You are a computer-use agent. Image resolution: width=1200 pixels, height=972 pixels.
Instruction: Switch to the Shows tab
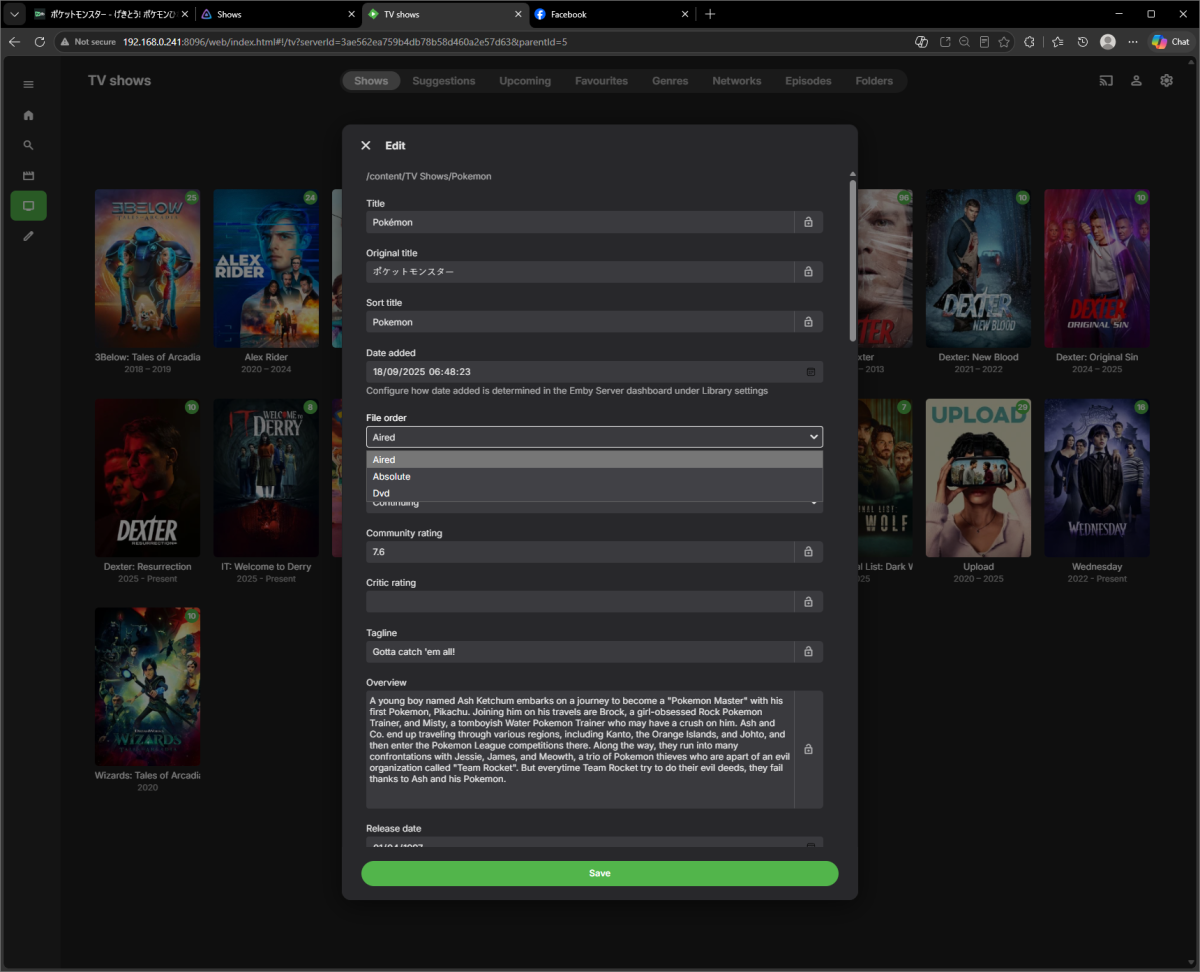pyautogui.click(x=371, y=81)
